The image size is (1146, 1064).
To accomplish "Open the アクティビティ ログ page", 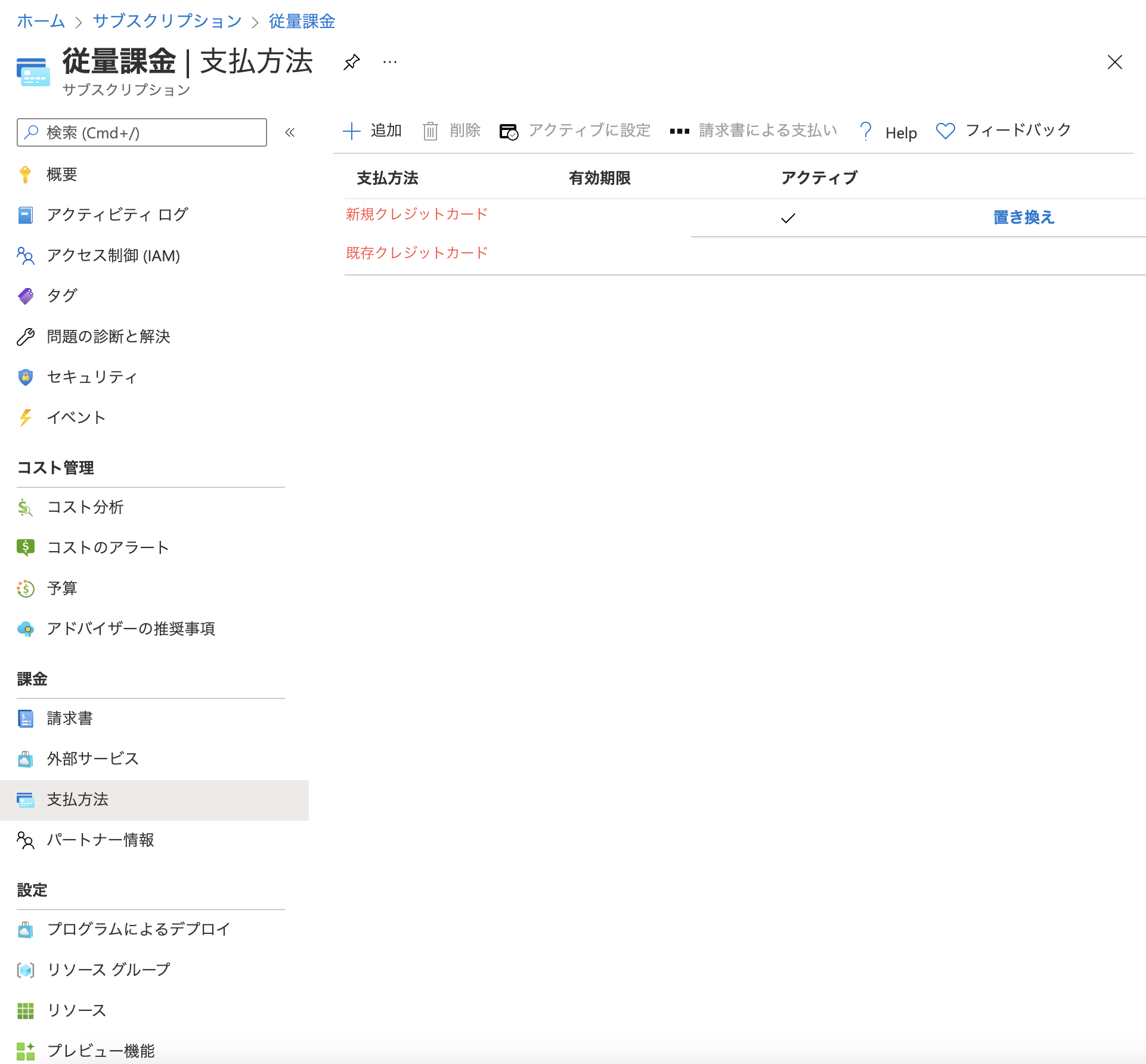I will [117, 215].
